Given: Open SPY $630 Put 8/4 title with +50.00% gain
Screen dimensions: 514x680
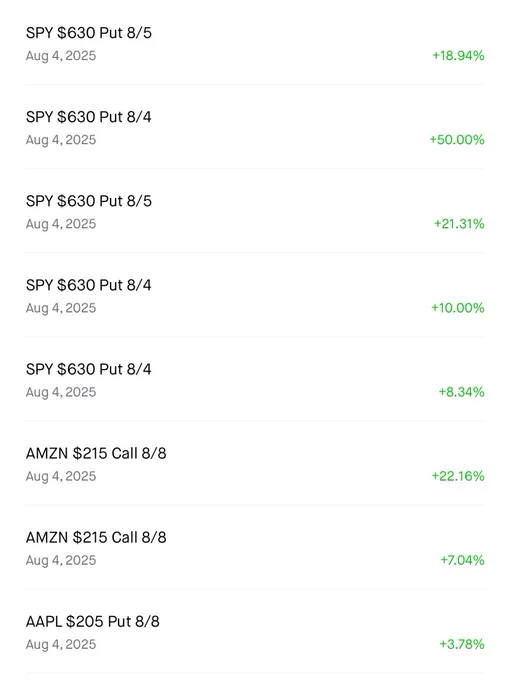Looking at the screenshot, I should 88,117.
